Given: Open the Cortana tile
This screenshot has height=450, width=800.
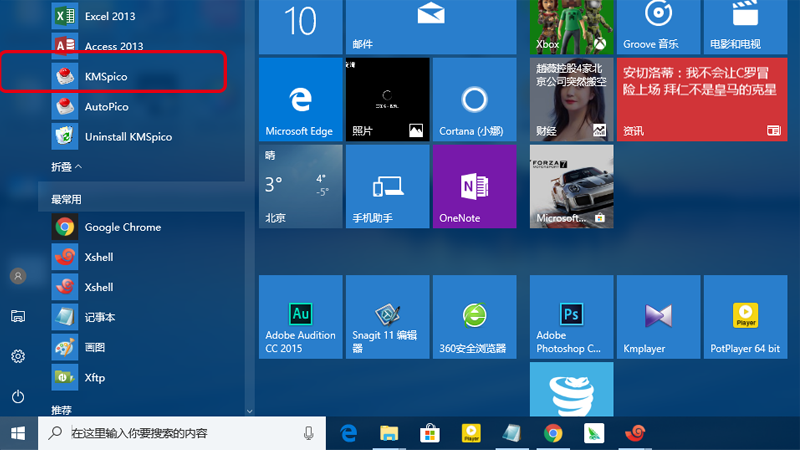Looking at the screenshot, I should (473, 99).
